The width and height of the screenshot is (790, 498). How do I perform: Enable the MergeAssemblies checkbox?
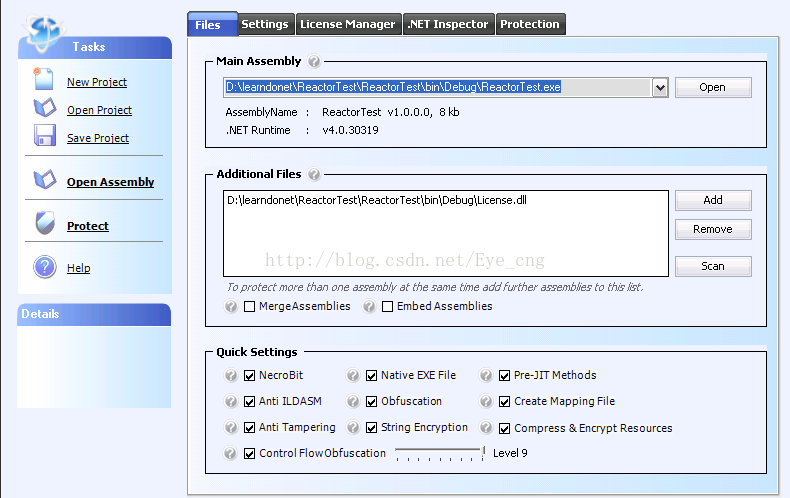(249, 306)
